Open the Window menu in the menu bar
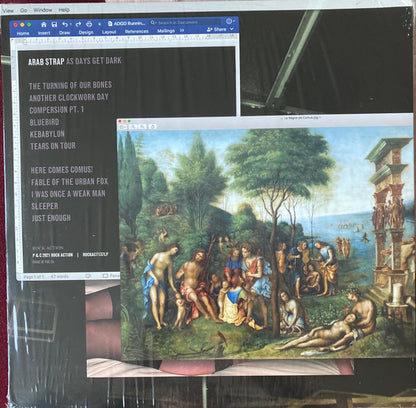The height and width of the screenshot is (408, 416). click(43, 10)
